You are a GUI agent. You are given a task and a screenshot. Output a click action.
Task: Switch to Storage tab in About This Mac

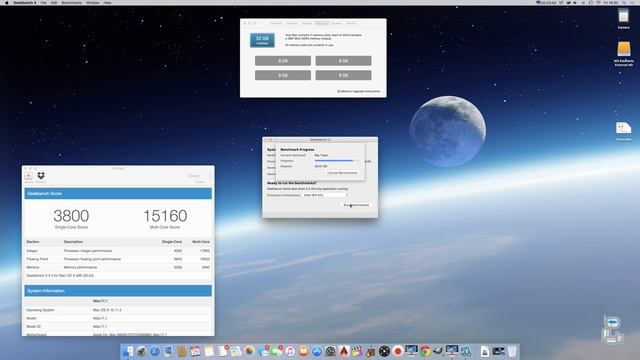(307, 23)
